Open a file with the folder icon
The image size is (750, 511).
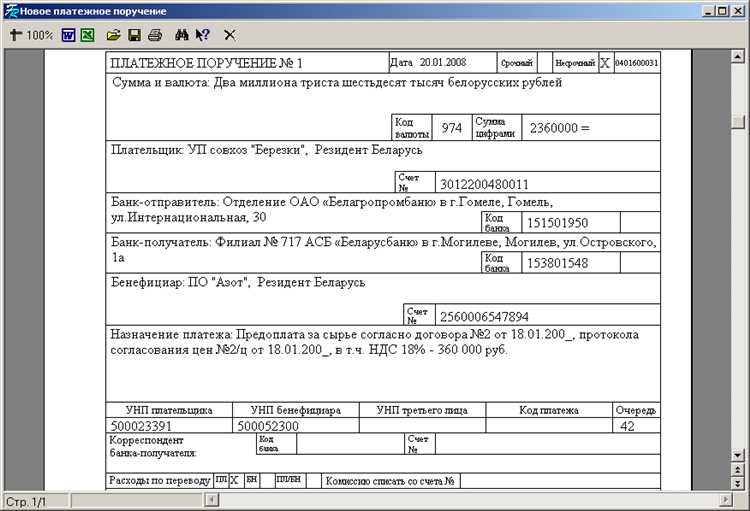114,35
